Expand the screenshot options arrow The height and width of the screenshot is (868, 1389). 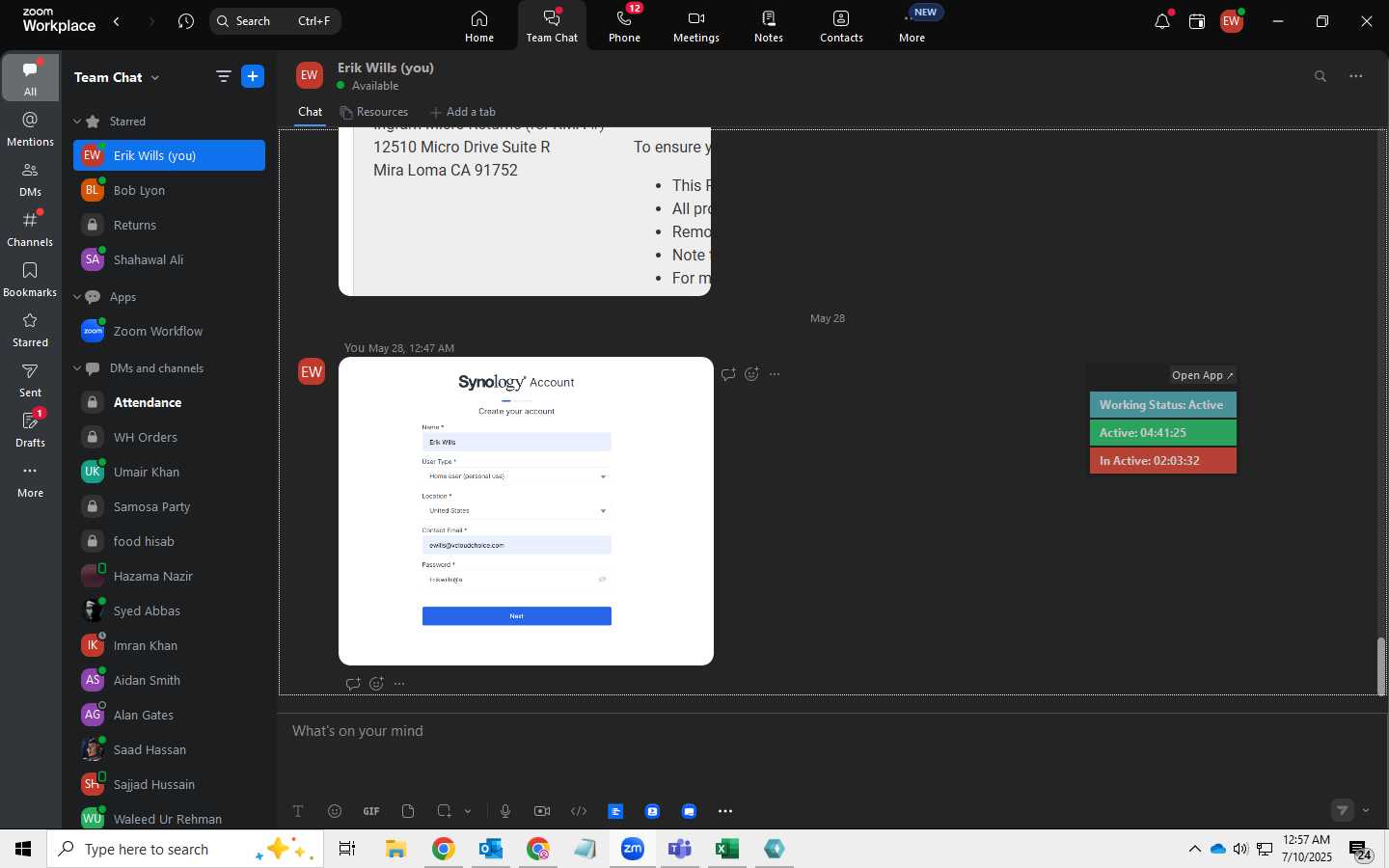click(468, 811)
